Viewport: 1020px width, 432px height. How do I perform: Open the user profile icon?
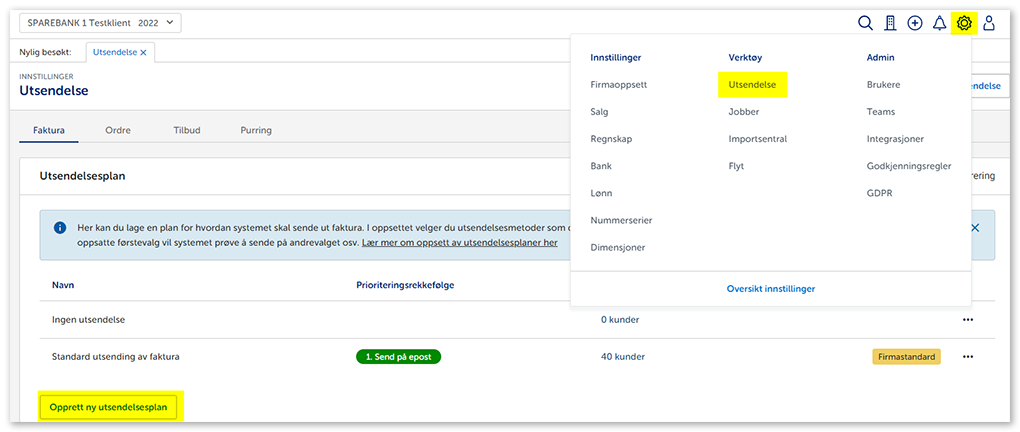(x=989, y=23)
